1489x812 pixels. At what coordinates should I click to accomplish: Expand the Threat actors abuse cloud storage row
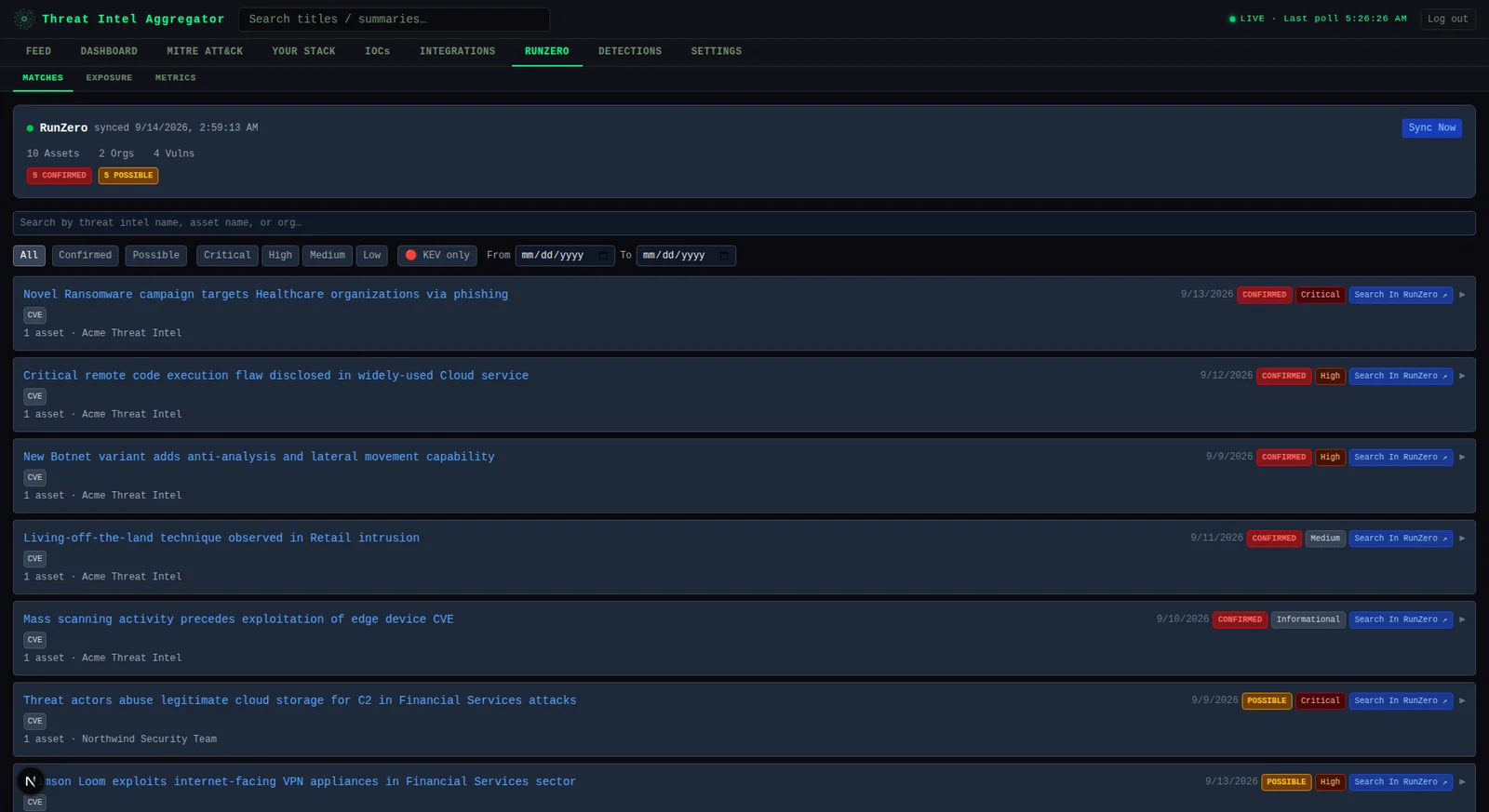1462,700
